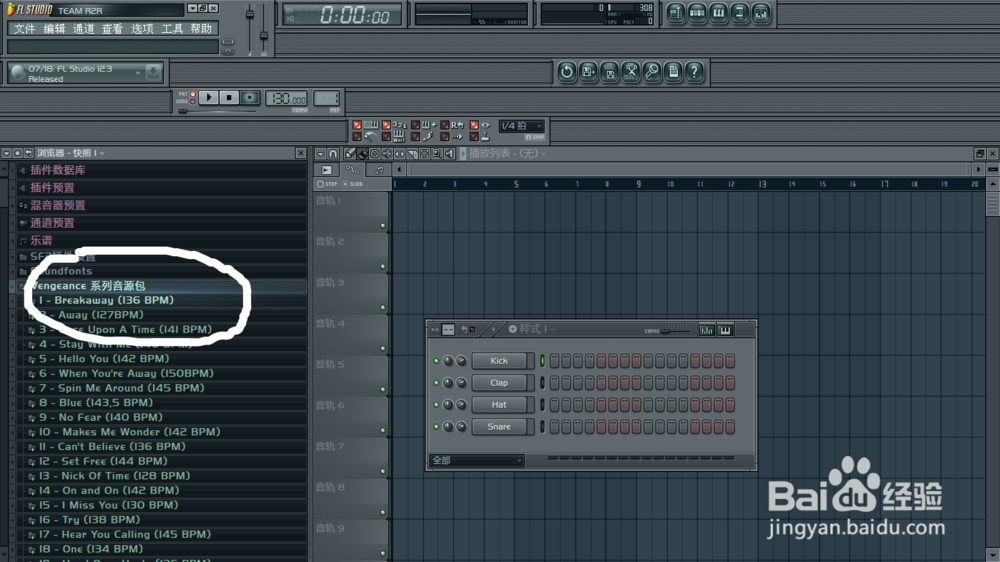Open the 帮助 menu
The width and height of the screenshot is (1000, 562).
(x=201, y=29)
